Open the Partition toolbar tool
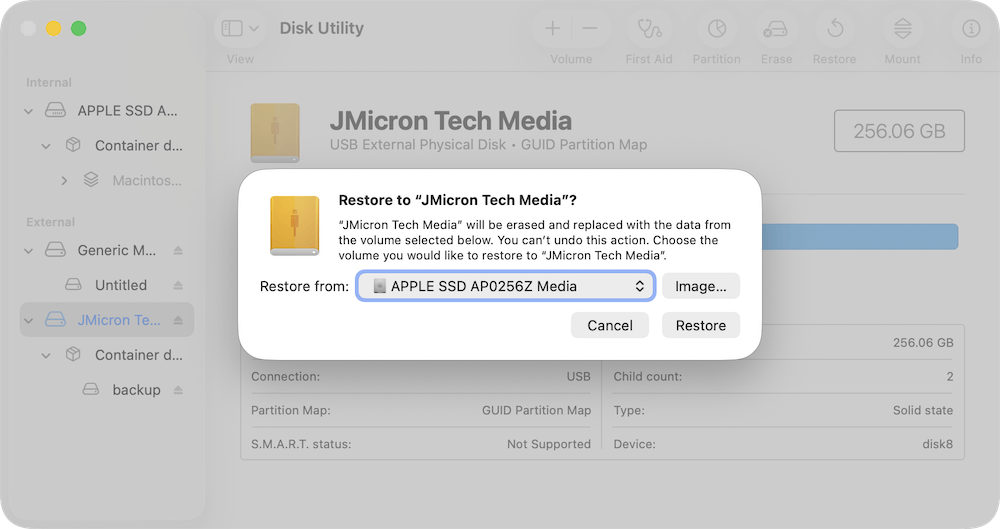Viewport: 1000px width, 529px height. pyautogui.click(x=717, y=29)
